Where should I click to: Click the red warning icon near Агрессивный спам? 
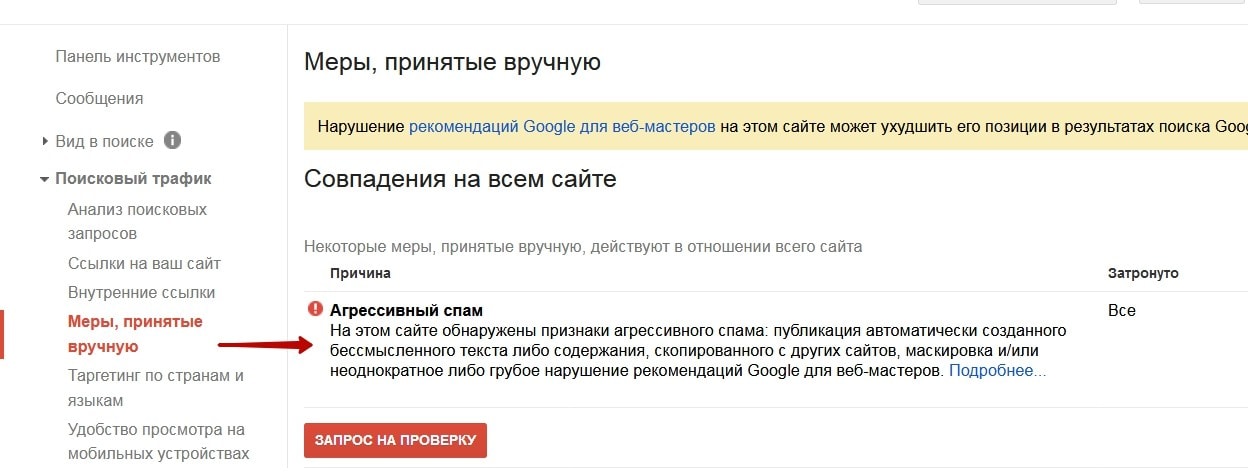316,309
